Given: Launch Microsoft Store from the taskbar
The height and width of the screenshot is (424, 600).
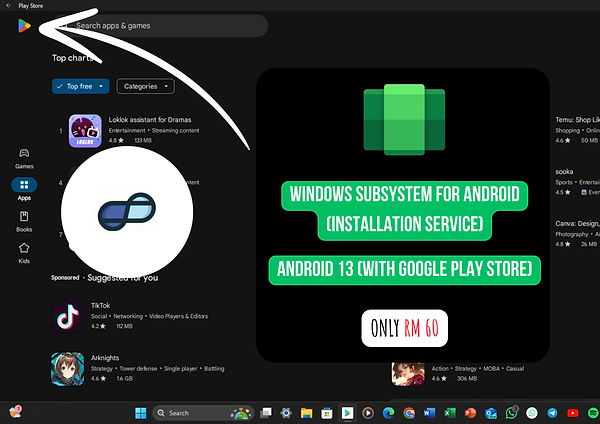Looking at the screenshot, I should (326, 413).
